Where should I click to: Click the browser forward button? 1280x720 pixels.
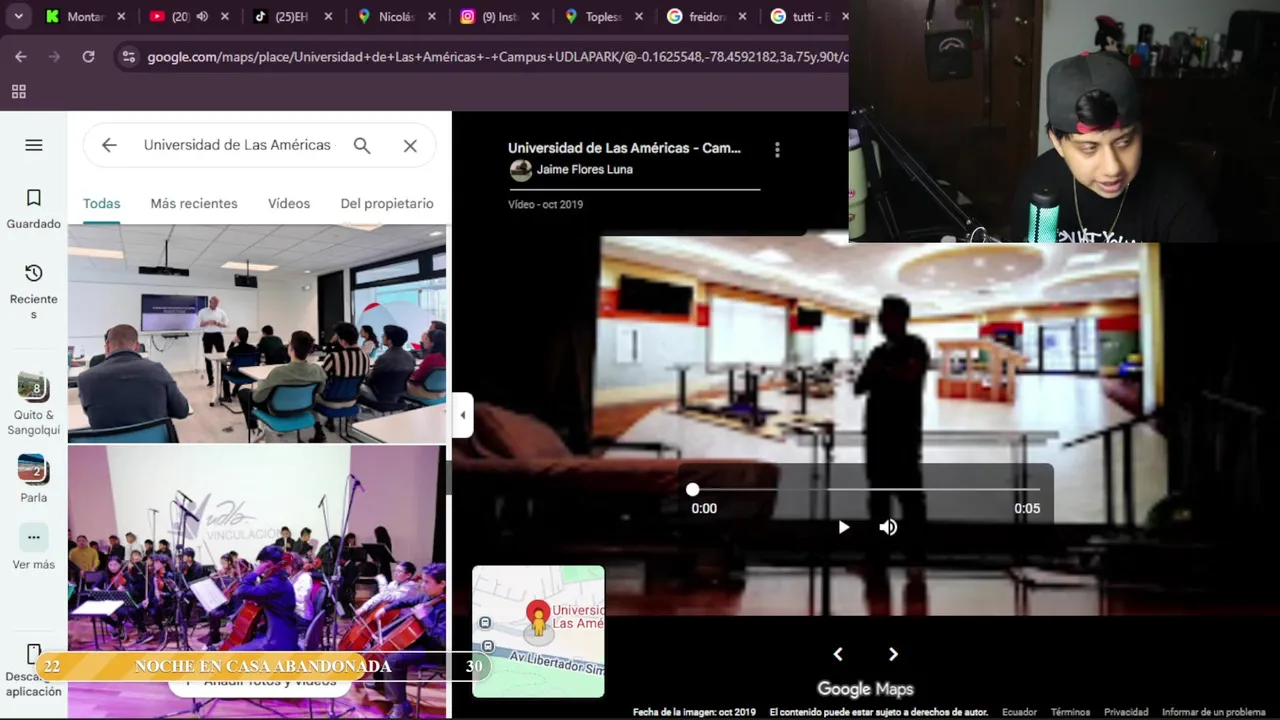[54, 57]
